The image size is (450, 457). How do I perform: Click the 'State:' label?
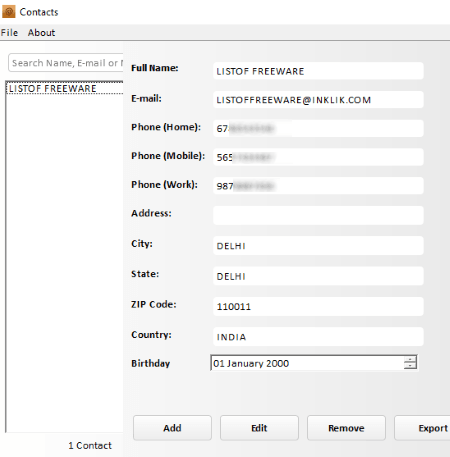click(x=145, y=274)
